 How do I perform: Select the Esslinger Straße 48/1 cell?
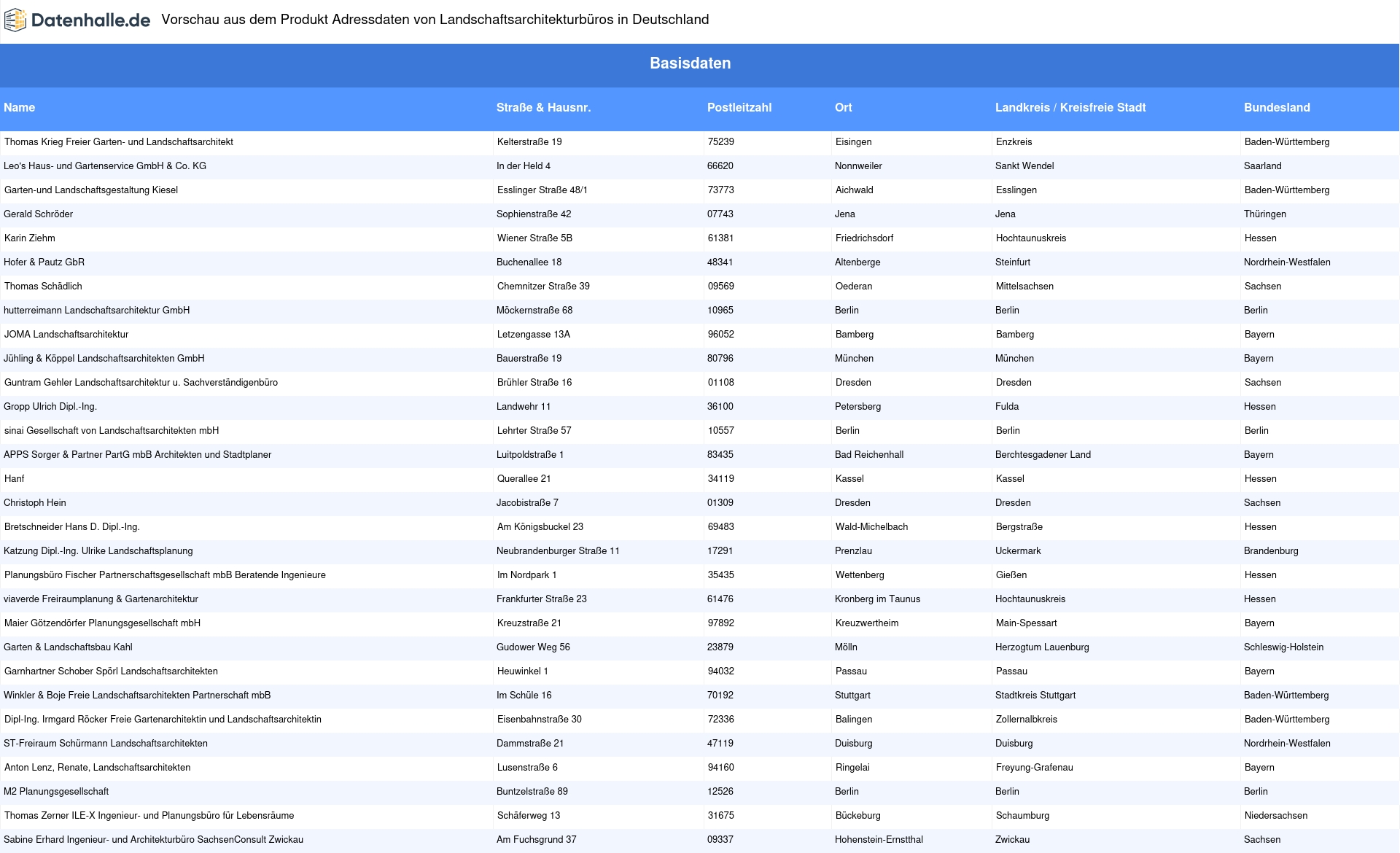(542, 190)
